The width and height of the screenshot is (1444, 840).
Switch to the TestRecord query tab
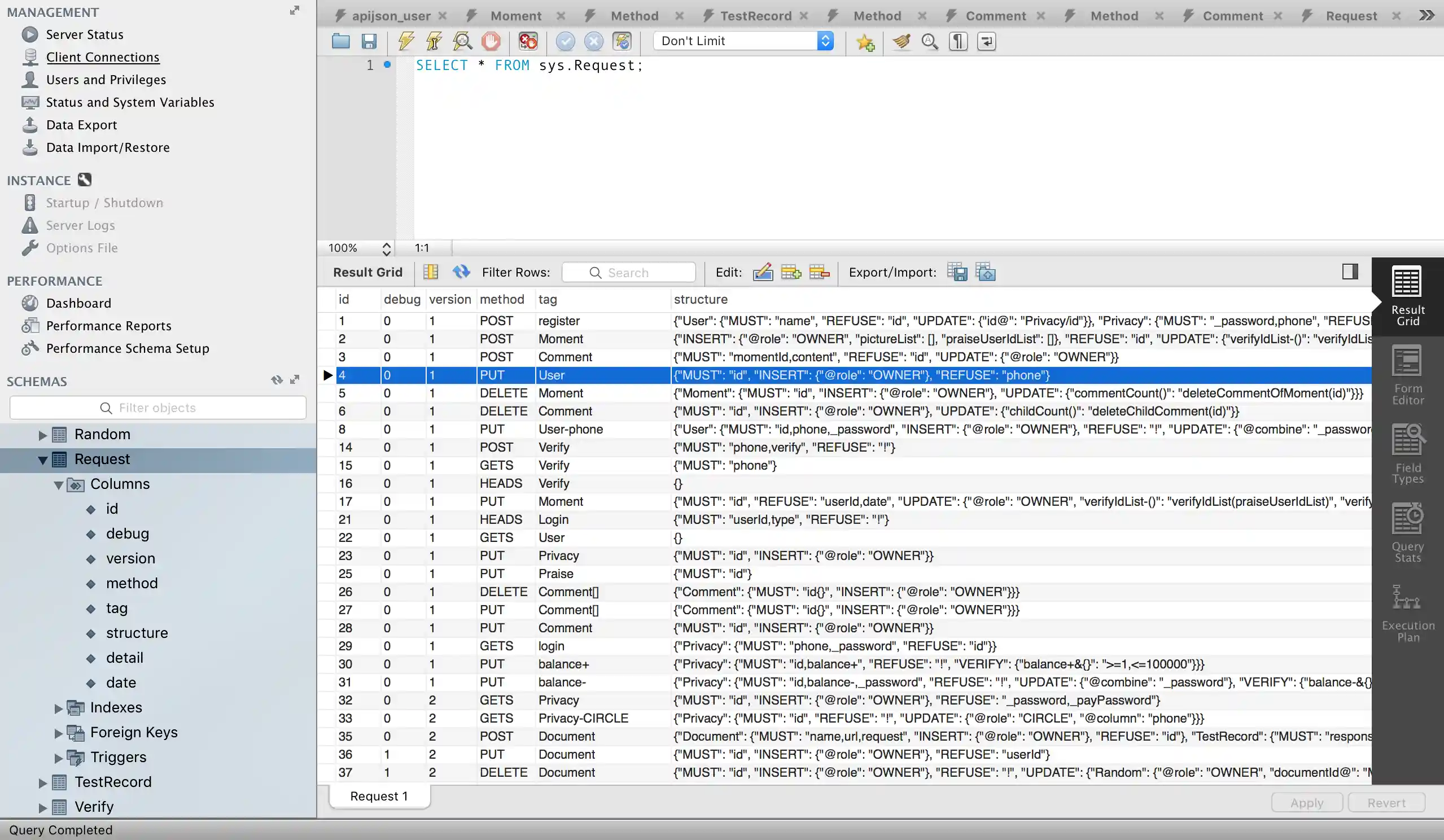coord(755,16)
